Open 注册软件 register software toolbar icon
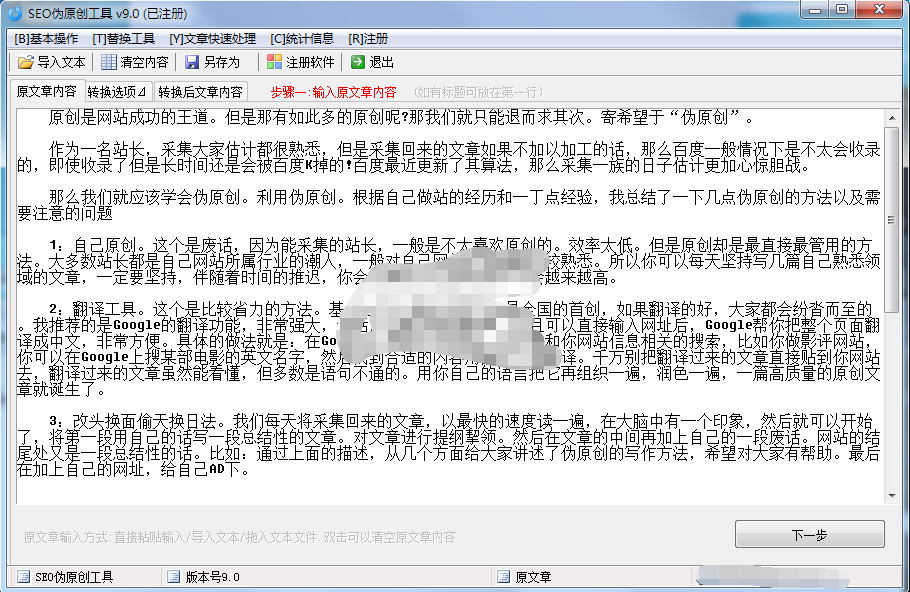Screen dimensions: 910x592 pyautogui.click(x=274, y=62)
